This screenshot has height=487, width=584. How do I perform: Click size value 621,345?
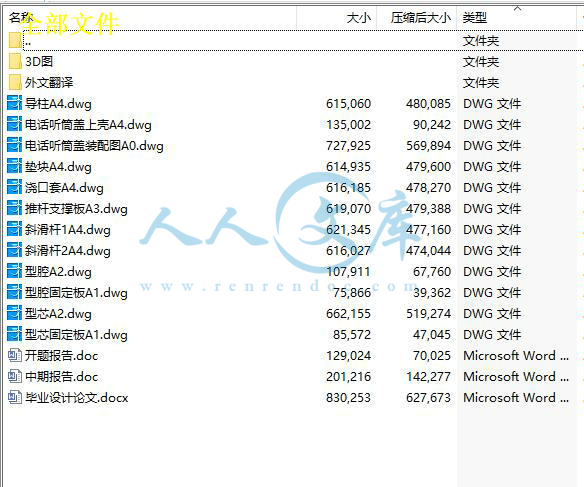349,229
